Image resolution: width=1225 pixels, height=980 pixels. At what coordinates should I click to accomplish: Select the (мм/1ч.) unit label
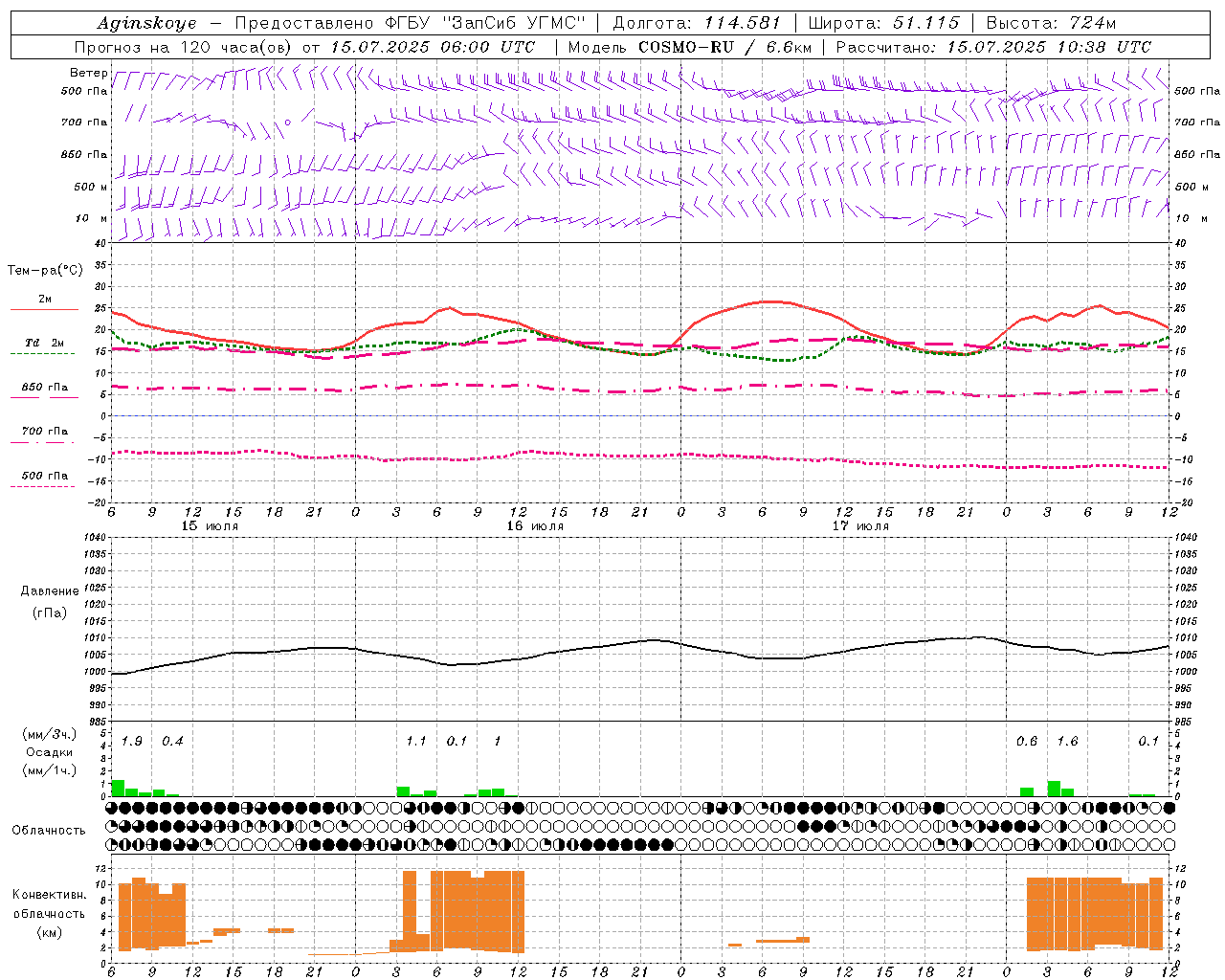click(50, 770)
